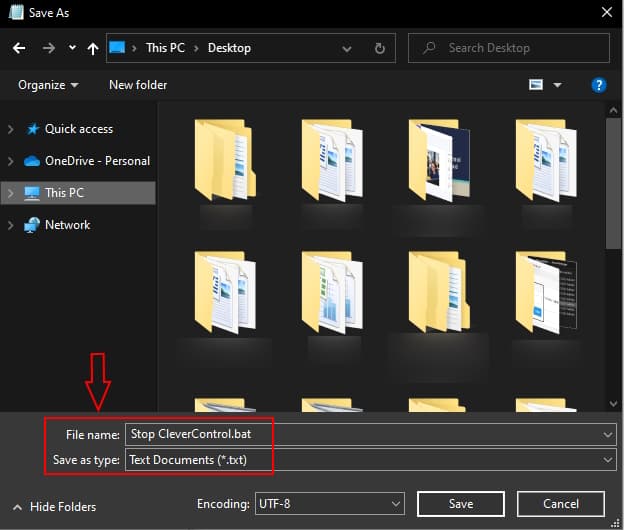Select the first folder in top row
Viewport: 624px width, 530px height.
point(225,160)
